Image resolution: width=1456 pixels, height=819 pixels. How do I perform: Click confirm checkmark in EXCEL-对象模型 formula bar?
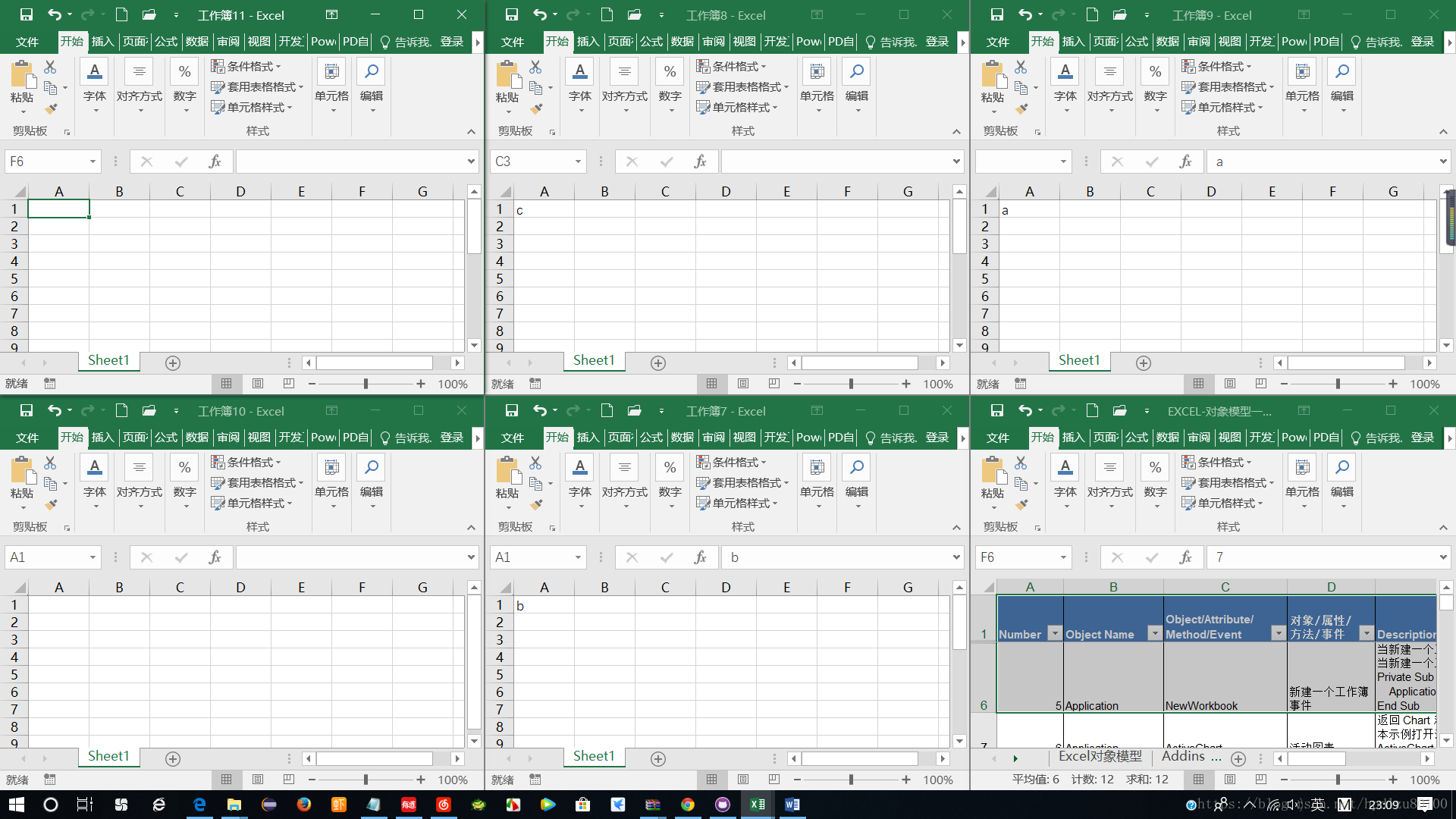point(1152,557)
